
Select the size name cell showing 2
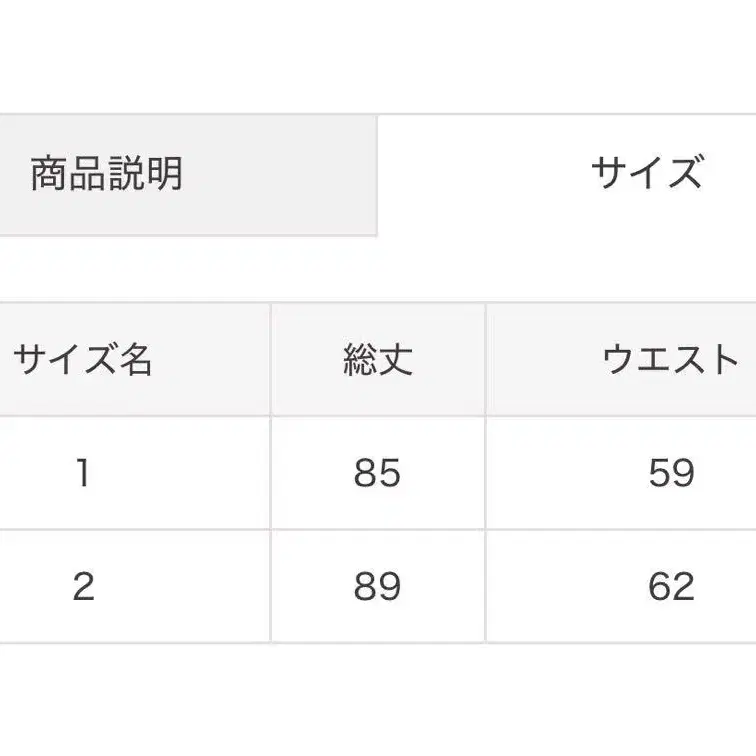tap(84, 586)
